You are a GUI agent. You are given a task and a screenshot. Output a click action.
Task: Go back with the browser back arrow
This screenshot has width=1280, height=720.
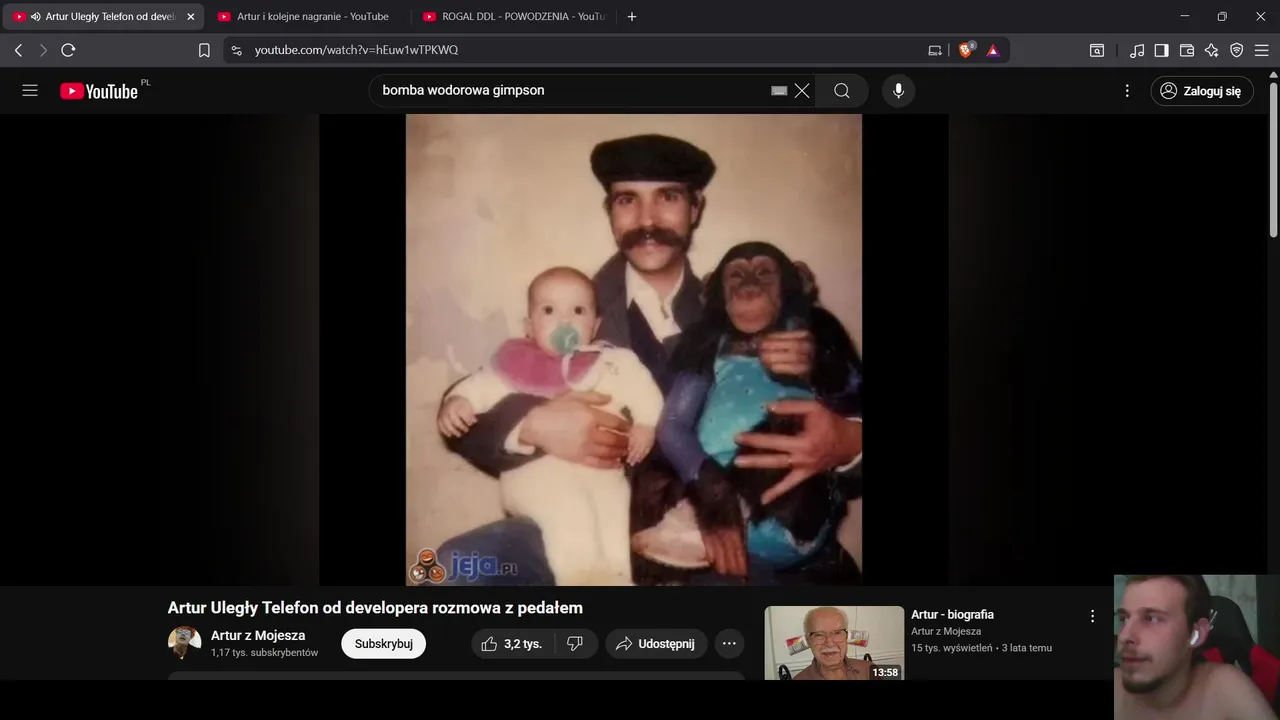pyautogui.click(x=18, y=50)
